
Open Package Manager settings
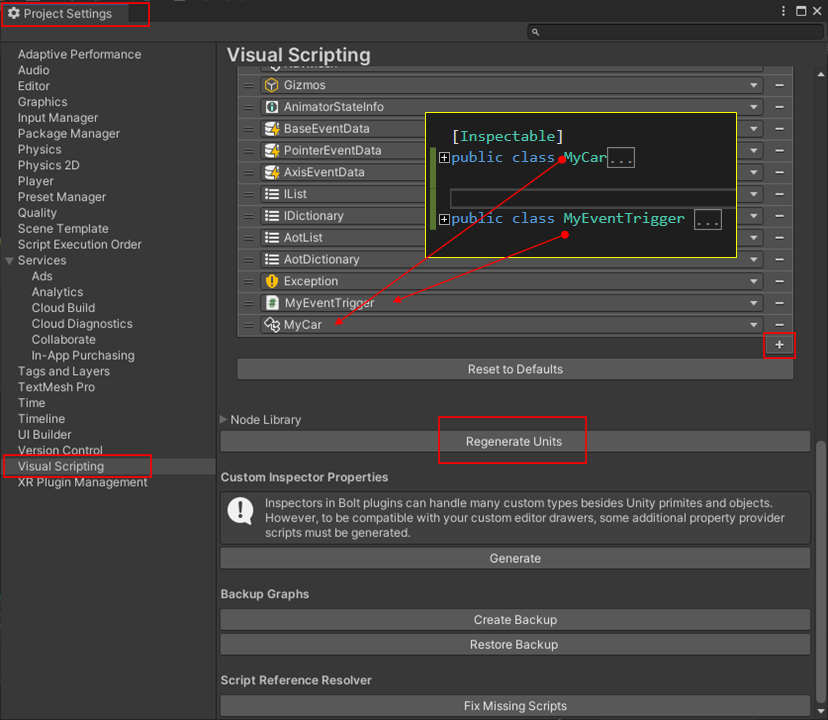(x=69, y=134)
